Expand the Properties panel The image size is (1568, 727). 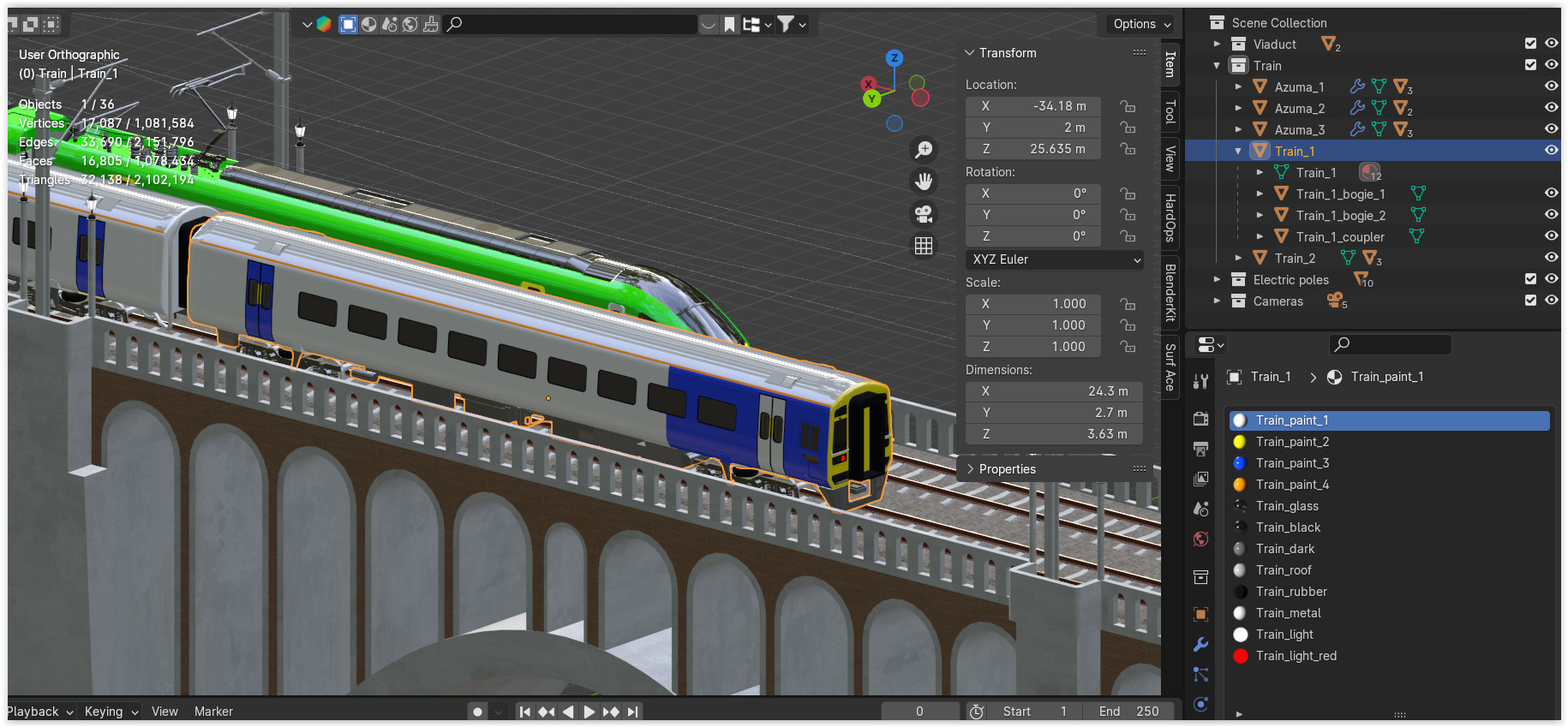(970, 469)
